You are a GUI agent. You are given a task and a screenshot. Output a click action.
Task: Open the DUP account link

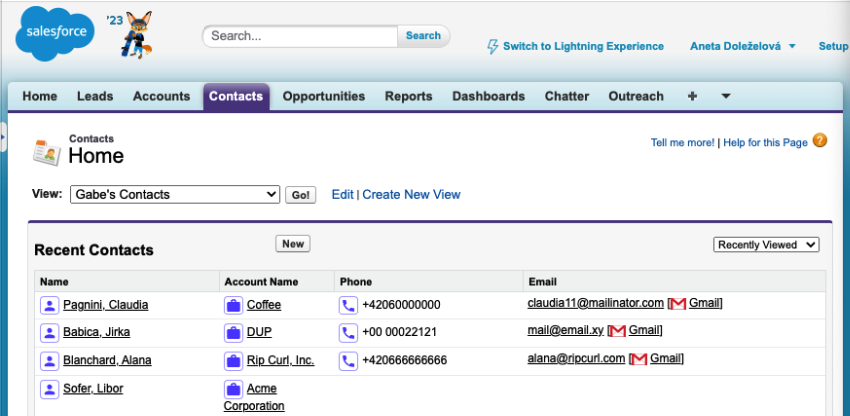pyautogui.click(x=259, y=332)
